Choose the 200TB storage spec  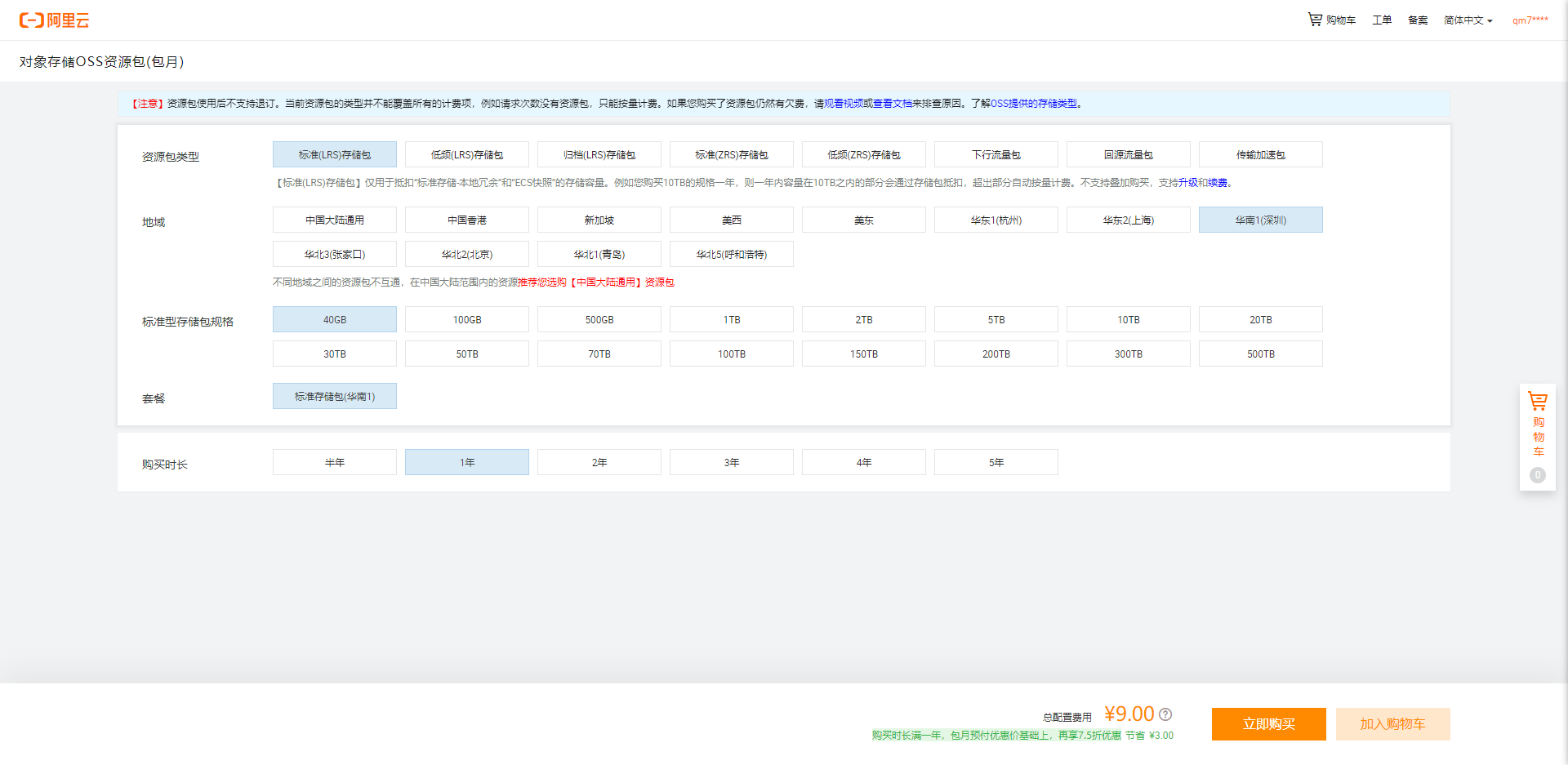coord(996,354)
